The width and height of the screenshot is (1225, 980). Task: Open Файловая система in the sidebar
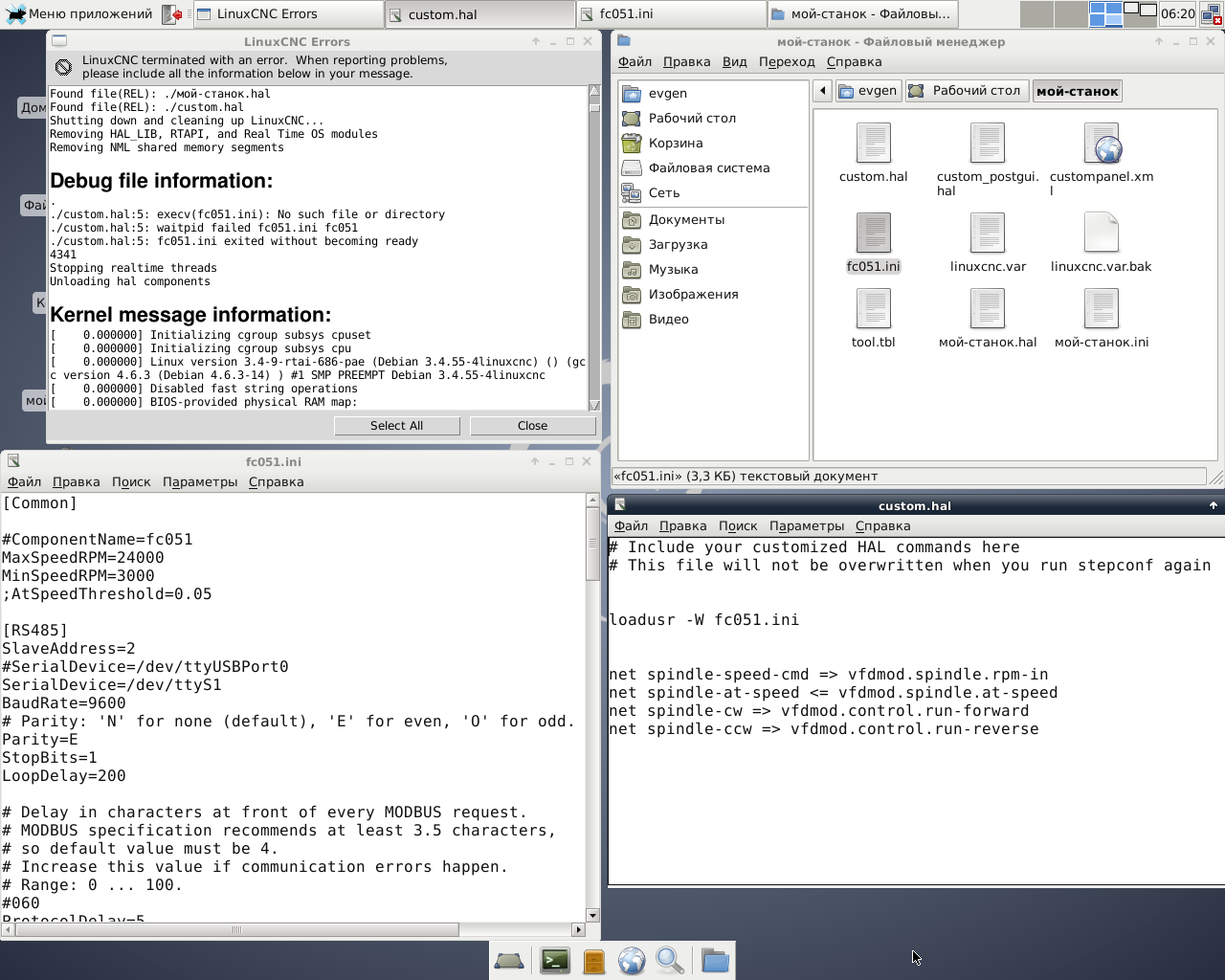[709, 167]
